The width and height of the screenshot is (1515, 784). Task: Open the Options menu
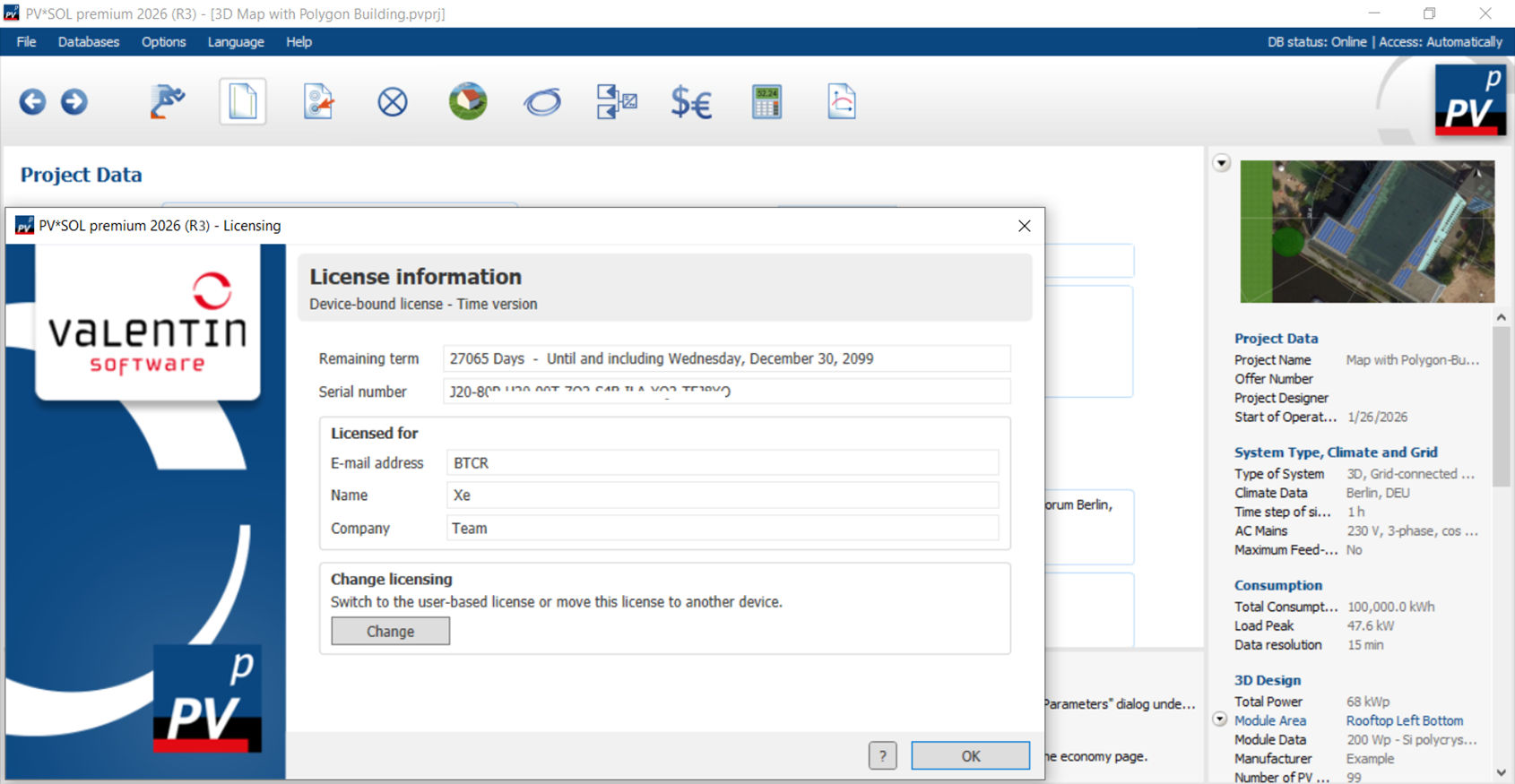pos(164,42)
